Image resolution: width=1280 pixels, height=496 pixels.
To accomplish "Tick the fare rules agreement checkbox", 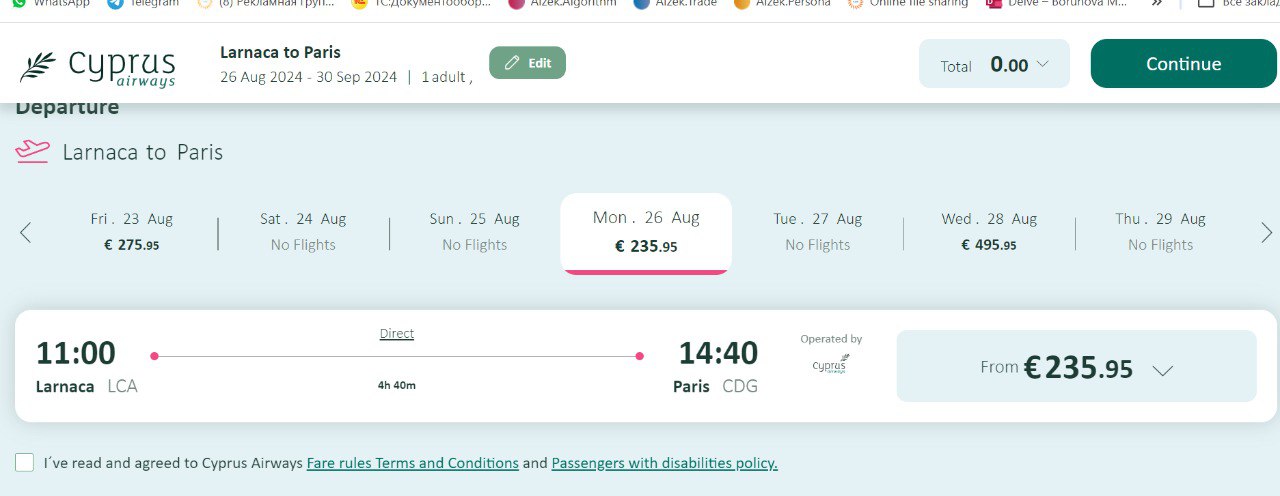I will click(25, 462).
